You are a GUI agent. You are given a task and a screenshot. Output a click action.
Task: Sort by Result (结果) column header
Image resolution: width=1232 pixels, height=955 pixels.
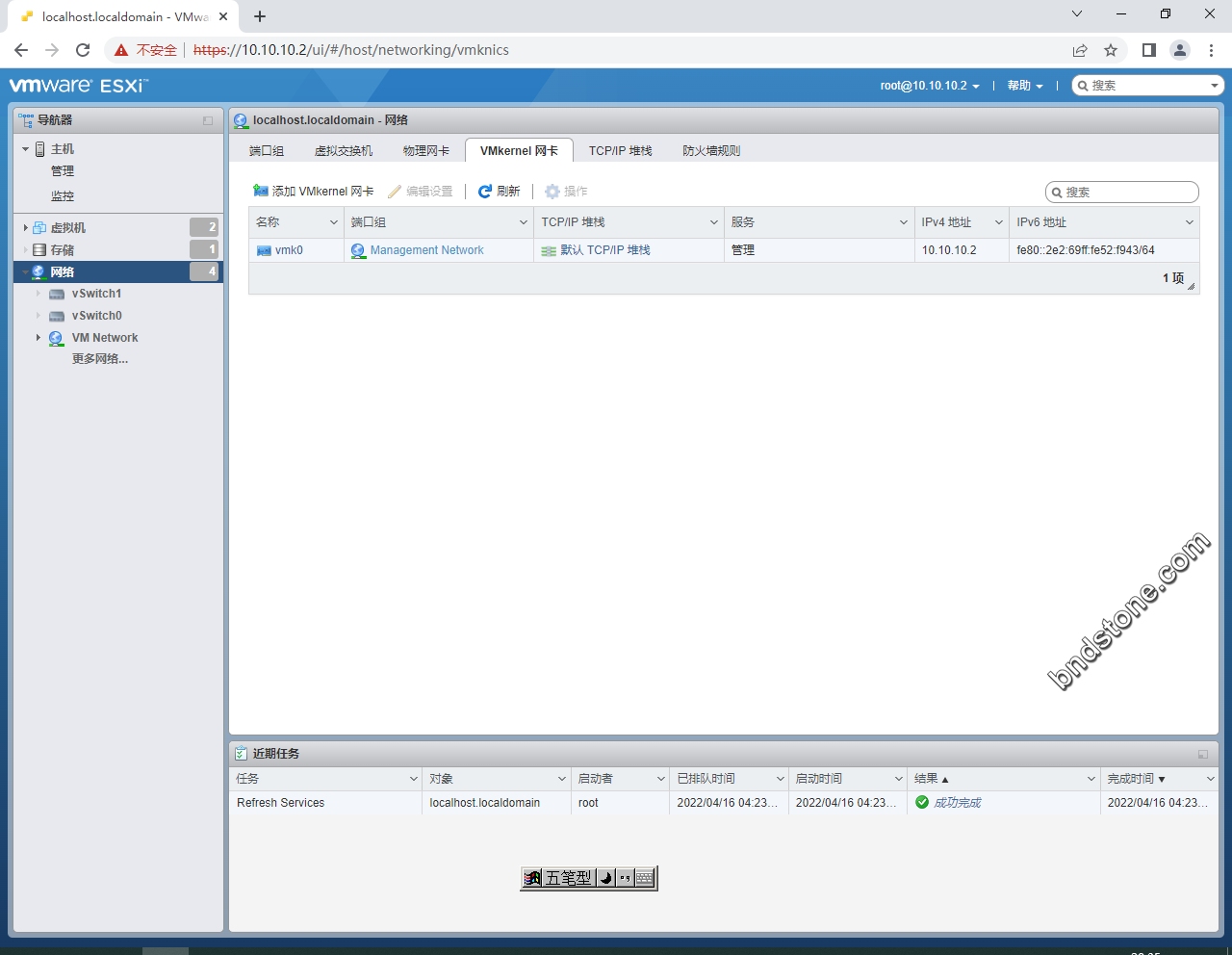(1003, 779)
